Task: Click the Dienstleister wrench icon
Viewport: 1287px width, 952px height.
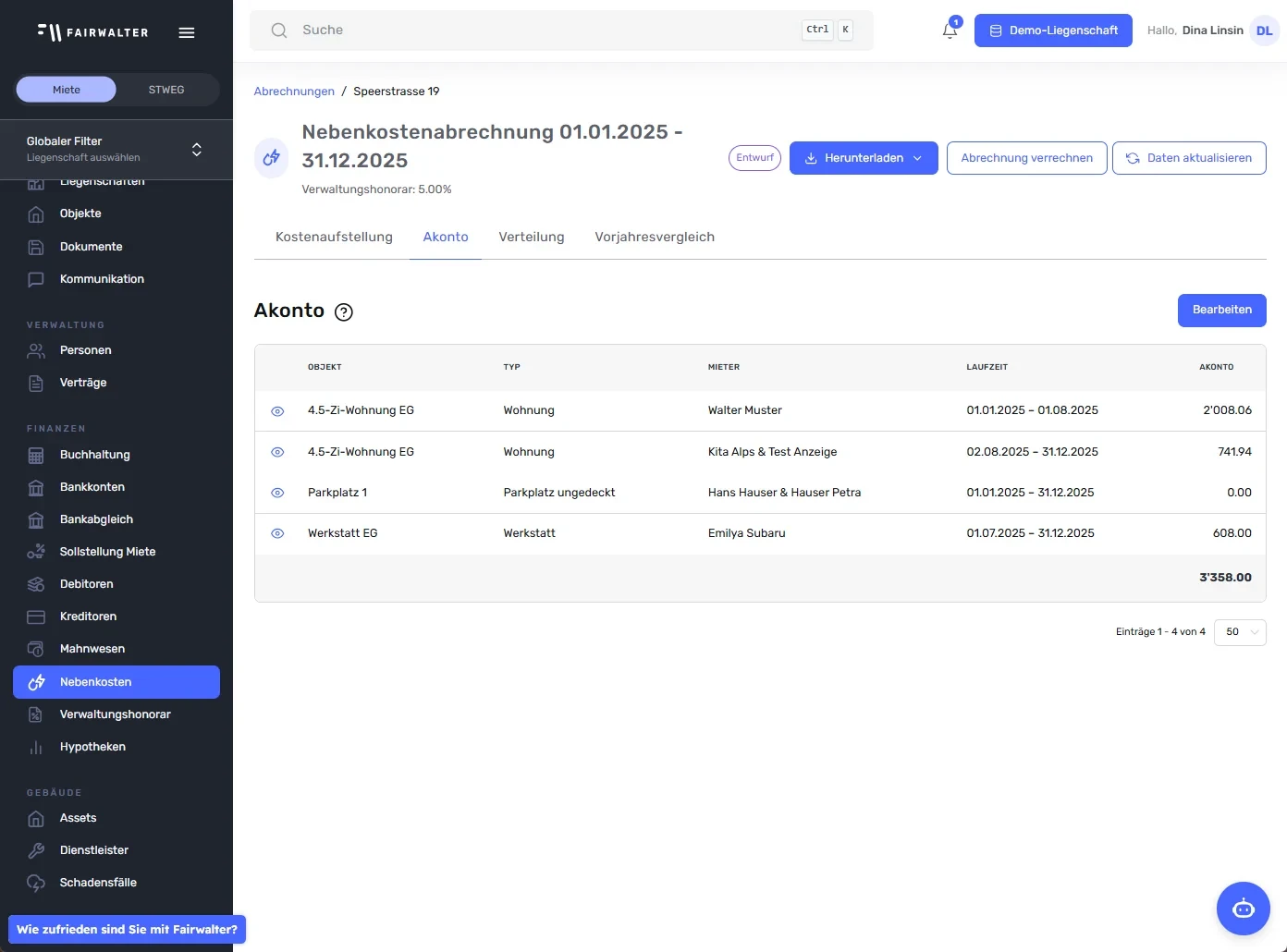Action: [36, 850]
